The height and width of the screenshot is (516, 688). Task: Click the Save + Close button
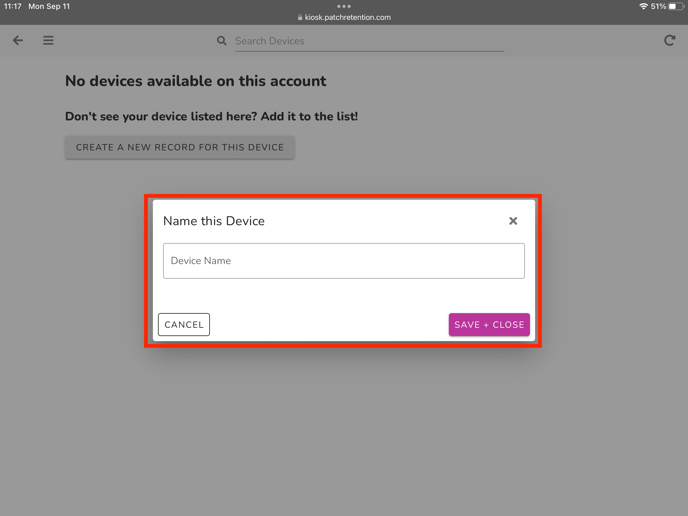pyautogui.click(x=489, y=324)
